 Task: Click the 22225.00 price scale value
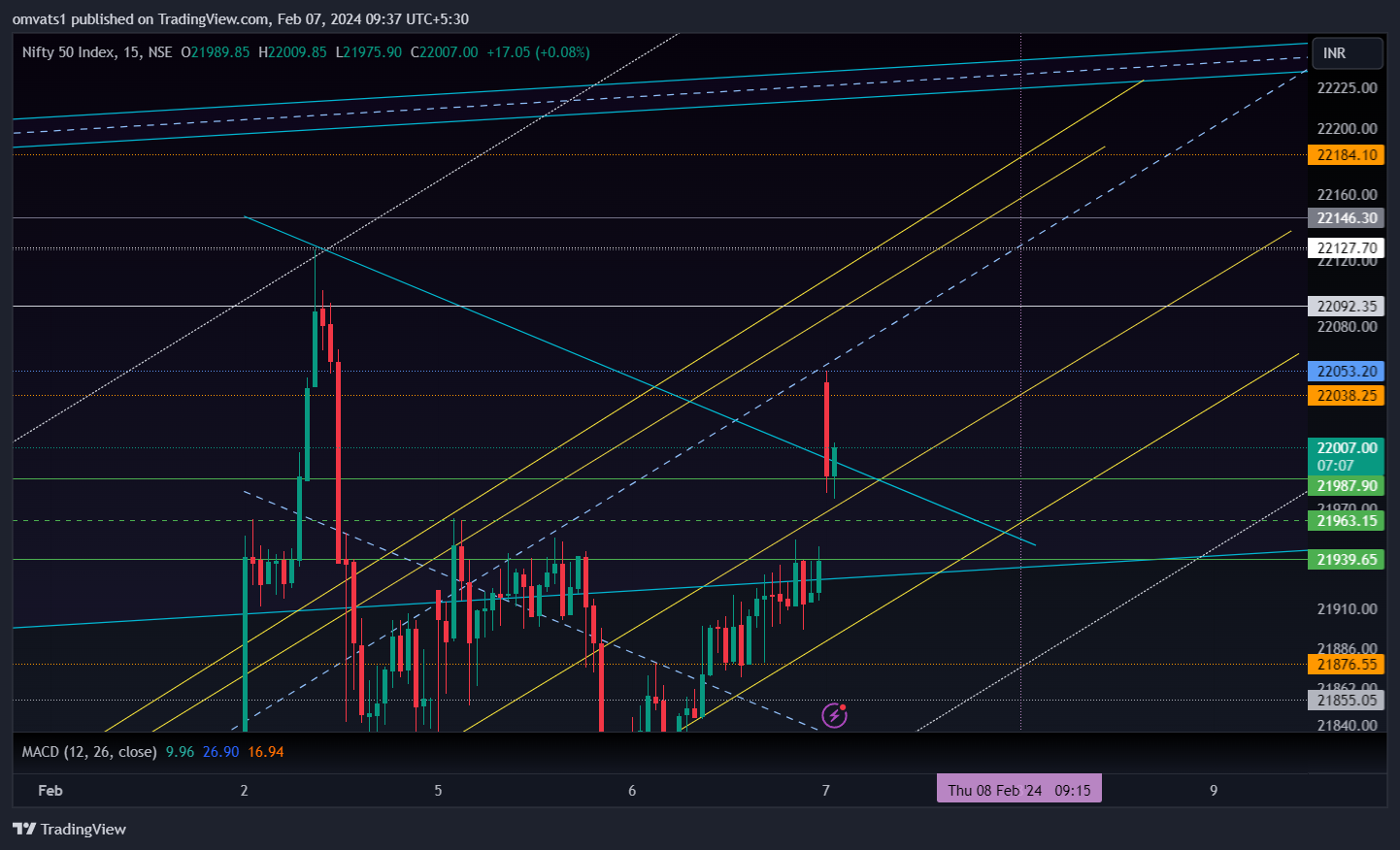click(1347, 88)
